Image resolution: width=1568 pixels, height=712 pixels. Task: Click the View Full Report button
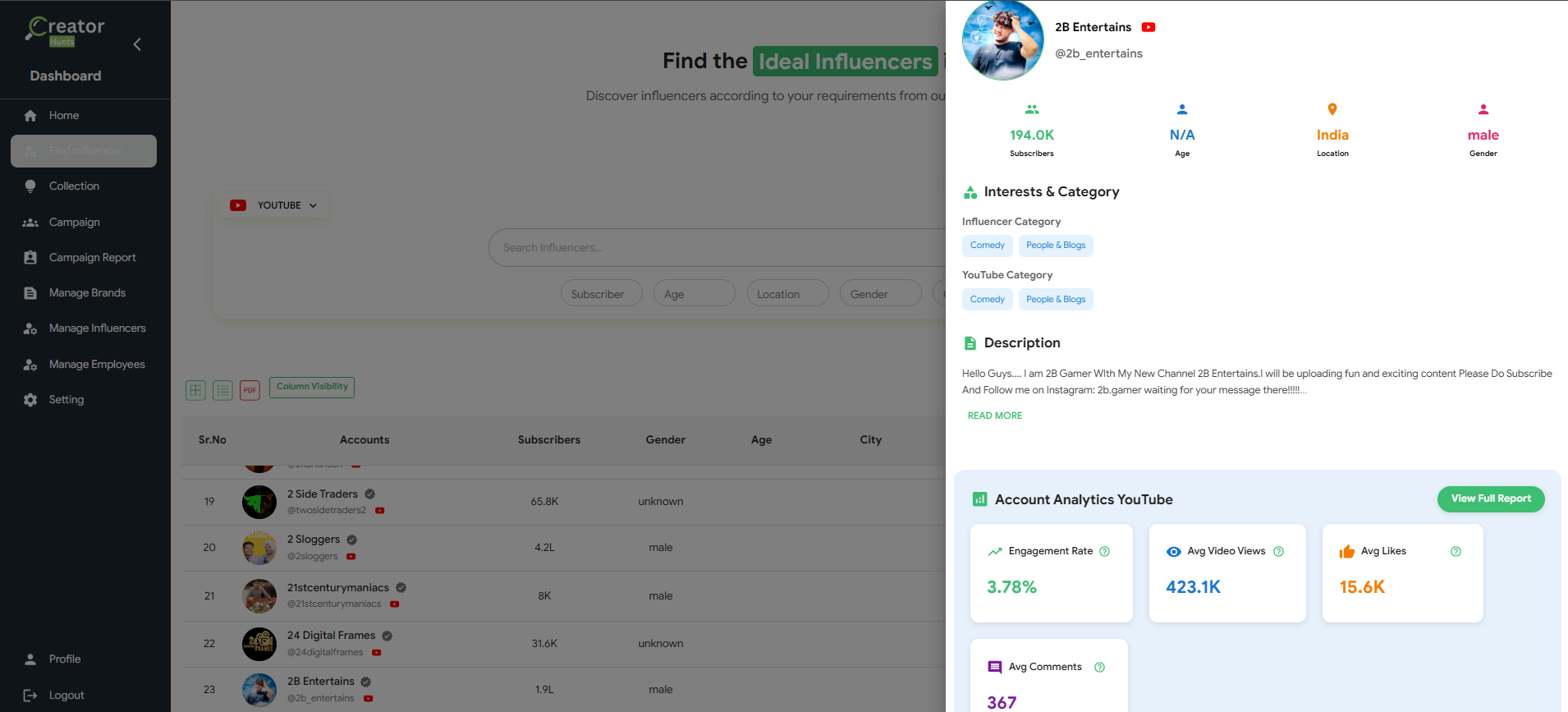coord(1490,498)
